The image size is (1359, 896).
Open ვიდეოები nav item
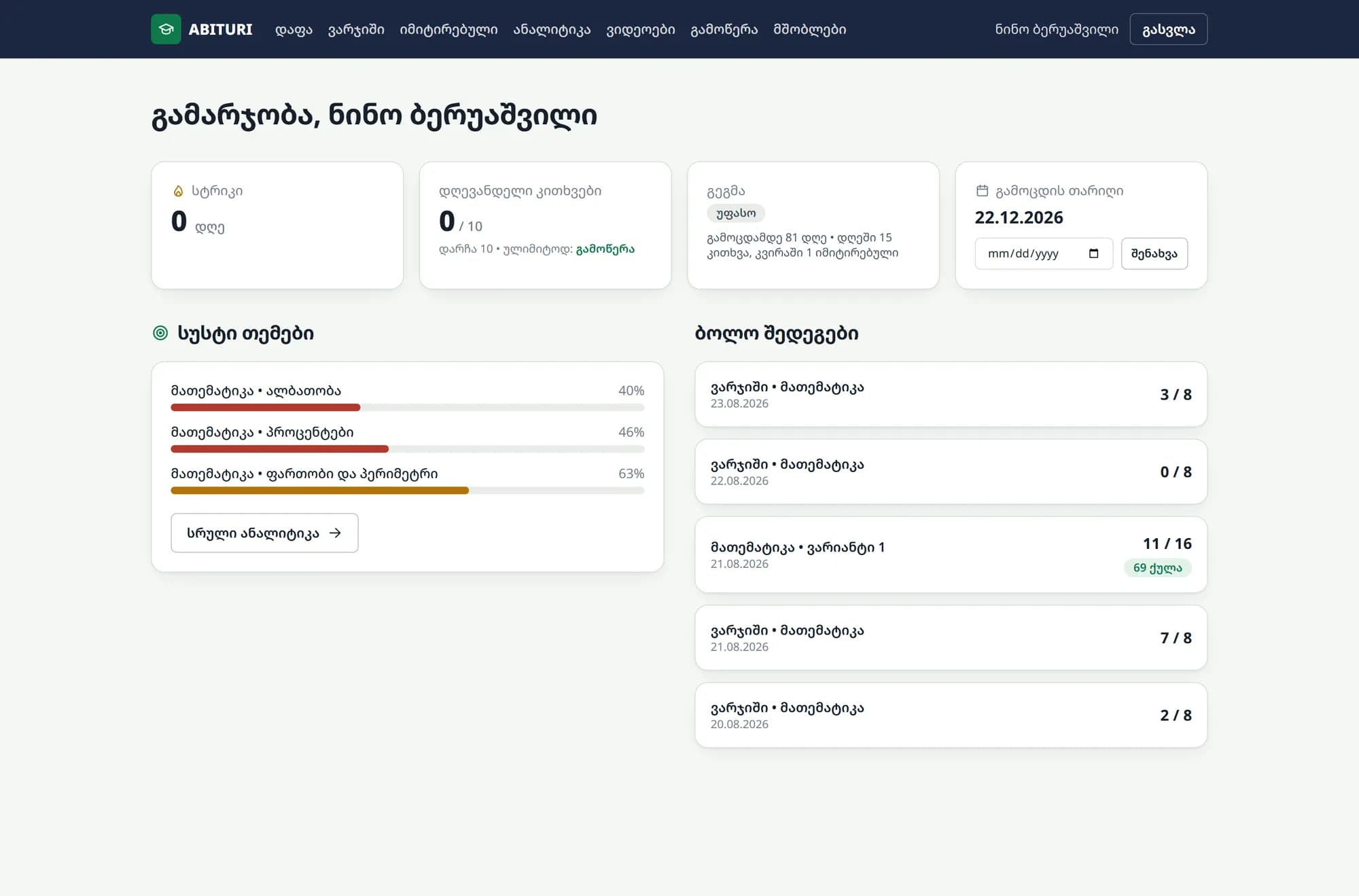(x=641, y=29)
